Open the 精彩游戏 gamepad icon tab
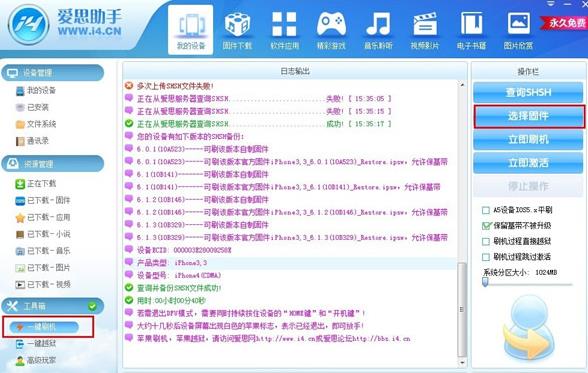 pos(331,31)
